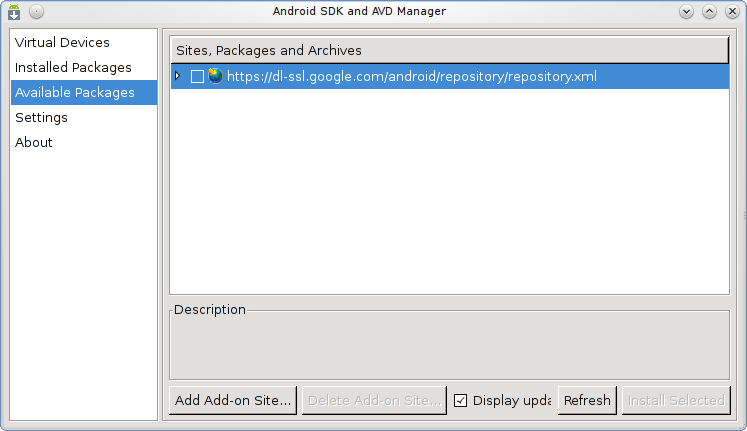Image resolution: width=747 pixels, height=431 pixels.
Task: Expand the dl-ssl.google.com repository tree node
Action: pos(178,76)
